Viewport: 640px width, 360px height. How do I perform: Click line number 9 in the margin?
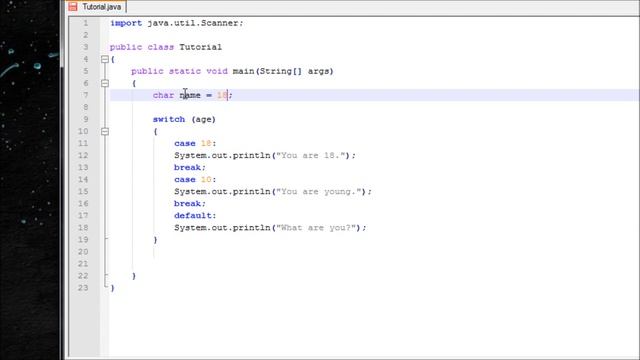pyautogui.click(x=86, y=119)
